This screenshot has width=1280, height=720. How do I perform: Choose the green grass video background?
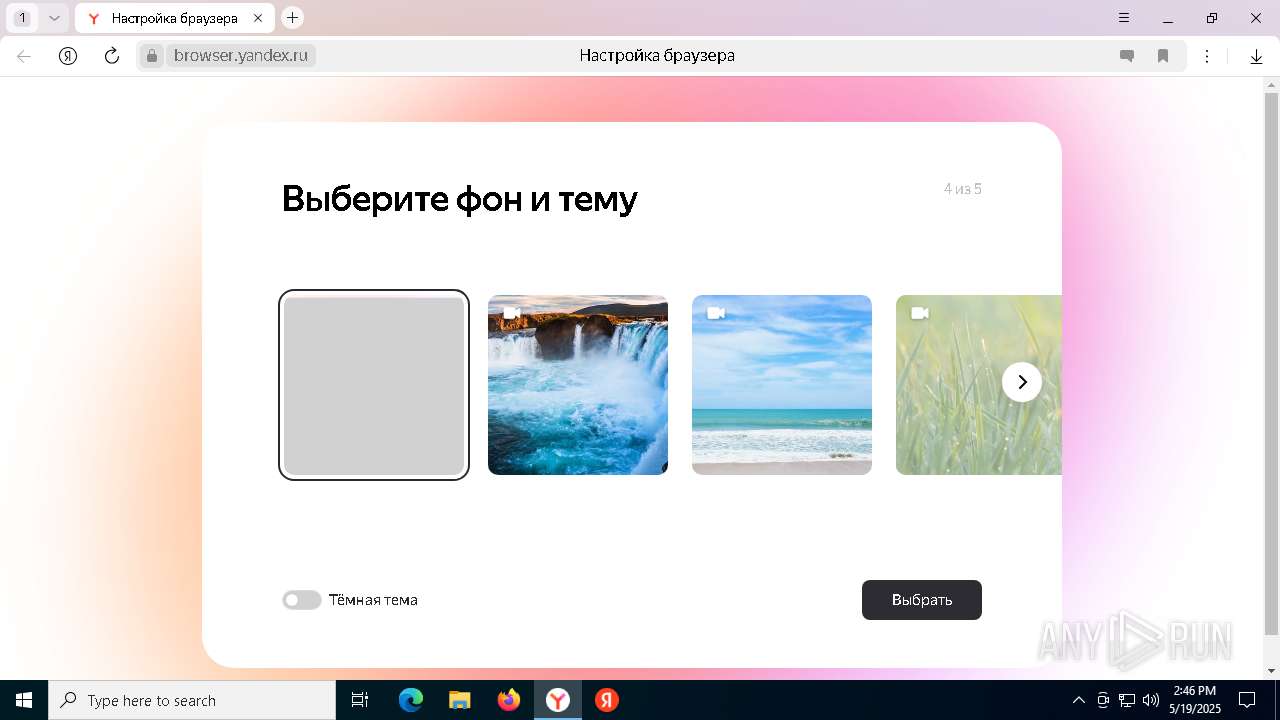point(978,385)
